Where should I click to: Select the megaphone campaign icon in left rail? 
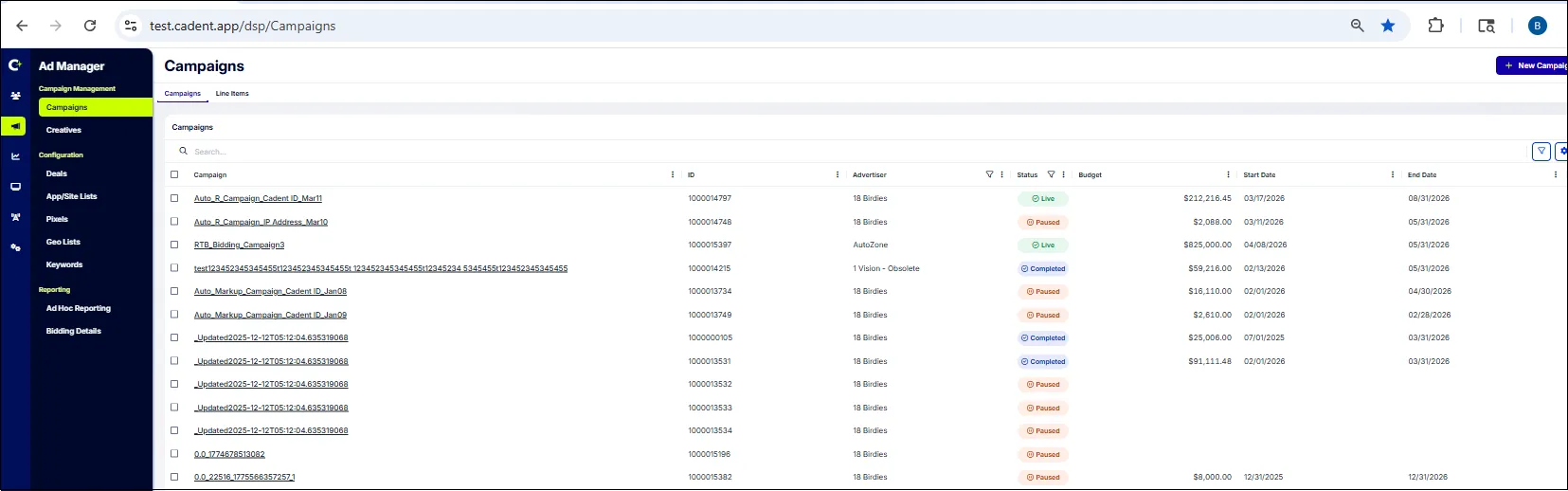[x=15, y=126]
